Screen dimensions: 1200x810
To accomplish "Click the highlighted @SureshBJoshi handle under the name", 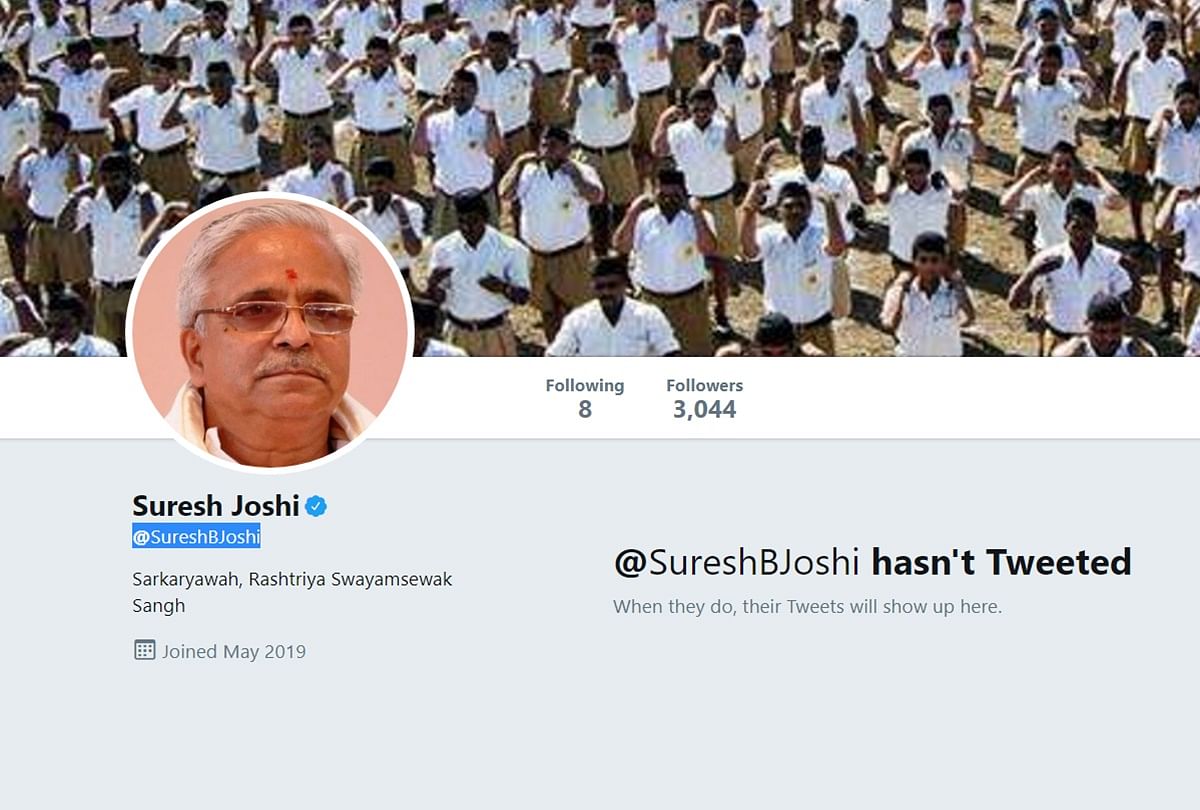I will coord(196,537).
